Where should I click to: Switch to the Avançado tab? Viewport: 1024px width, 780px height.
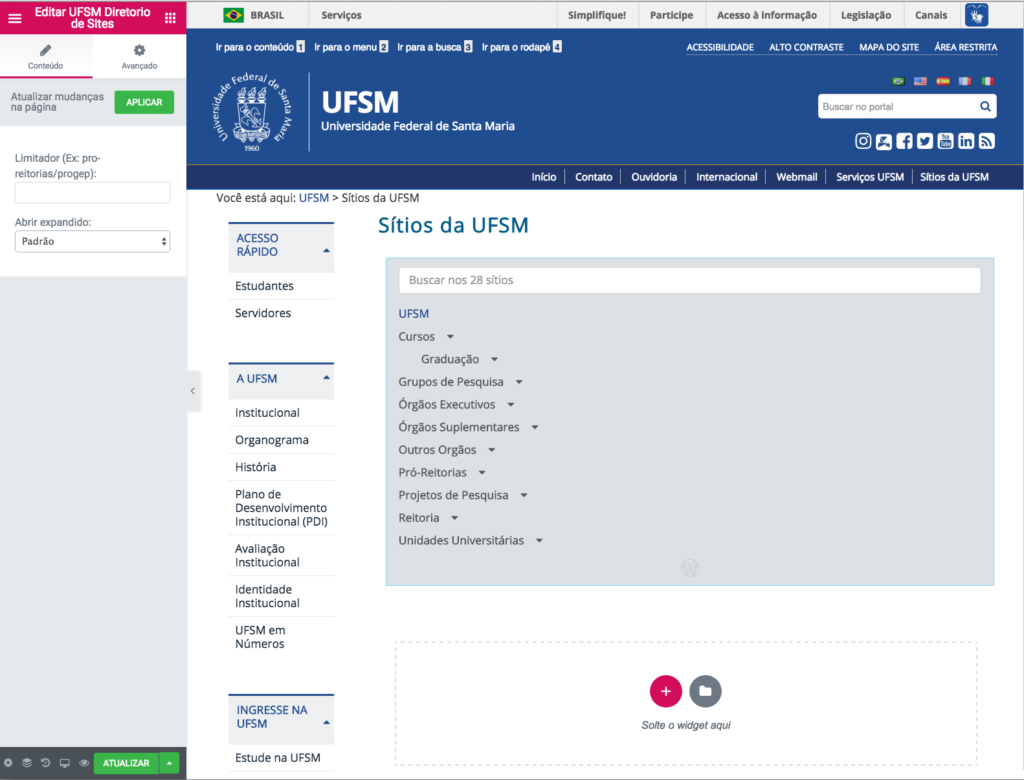139,57
